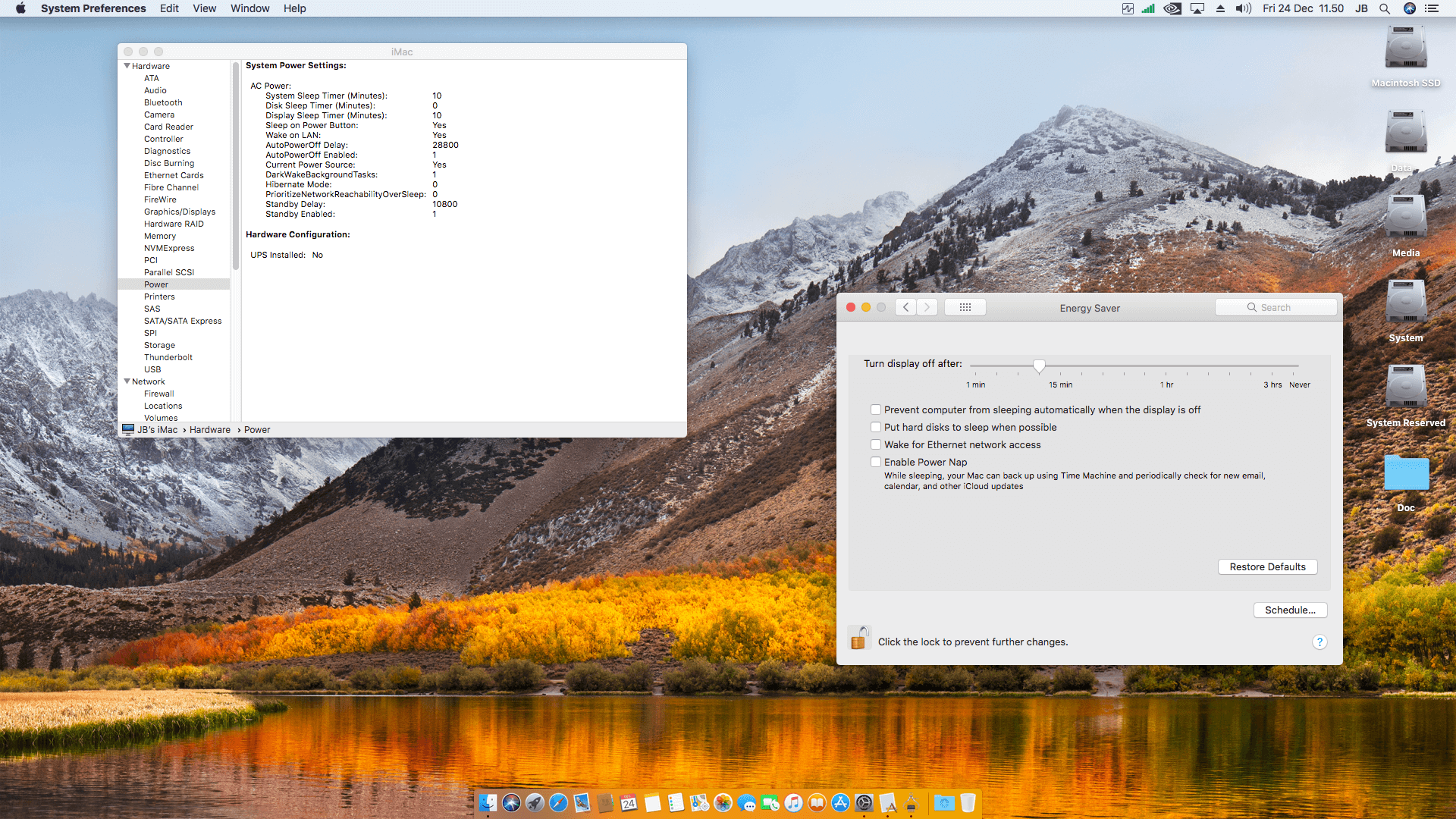Enable Power Nap
Image resolution: width=1456 pixels, height=819 pixels.
click(x=876, y=462)
